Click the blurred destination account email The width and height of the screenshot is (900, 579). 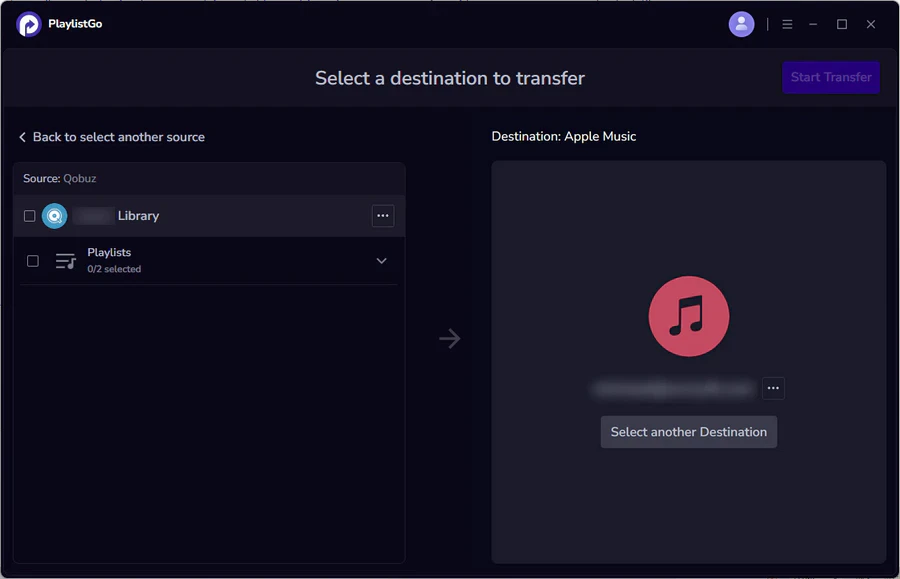(674, 388)
